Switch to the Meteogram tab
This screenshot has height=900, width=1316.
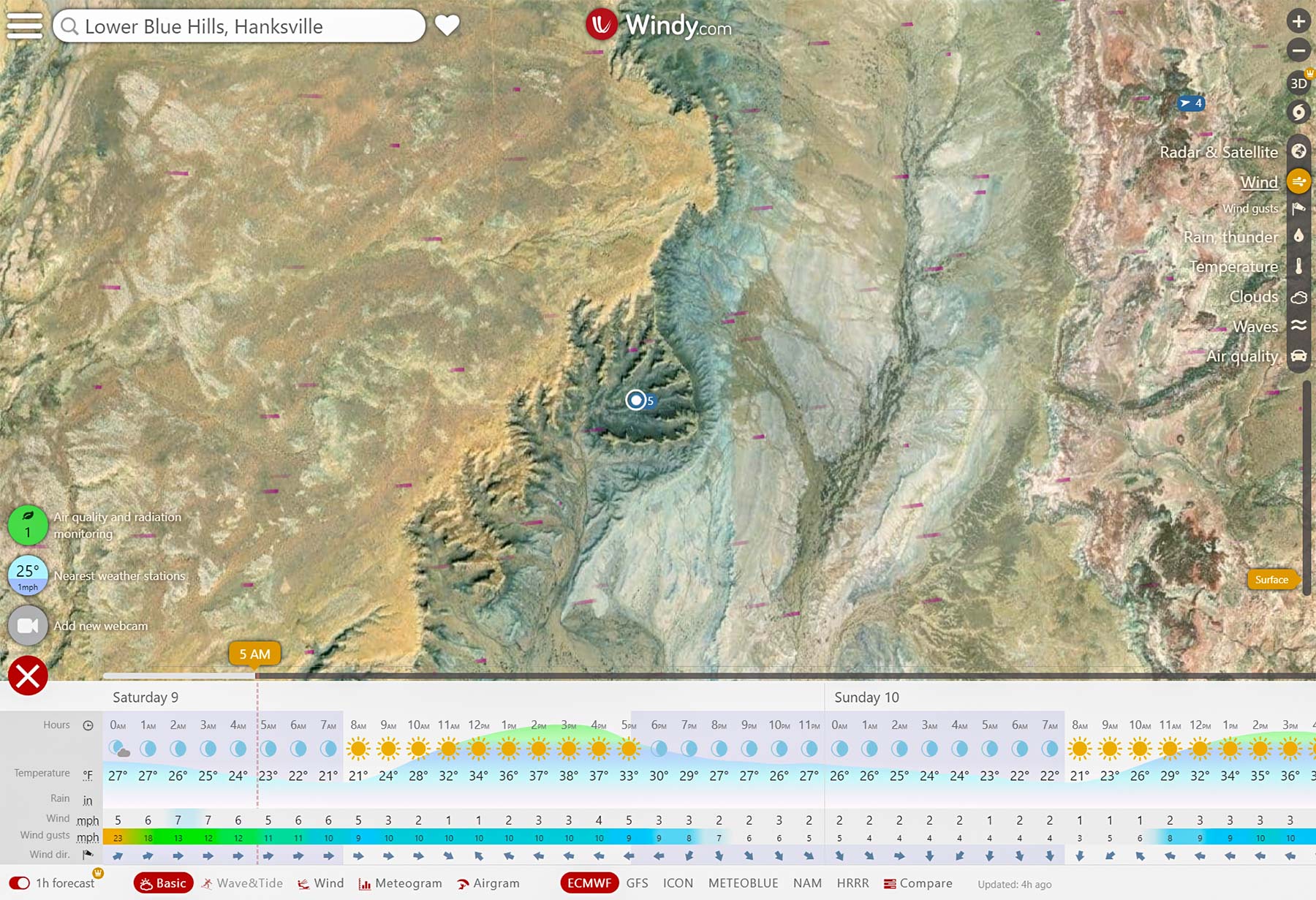coord(400,883)
